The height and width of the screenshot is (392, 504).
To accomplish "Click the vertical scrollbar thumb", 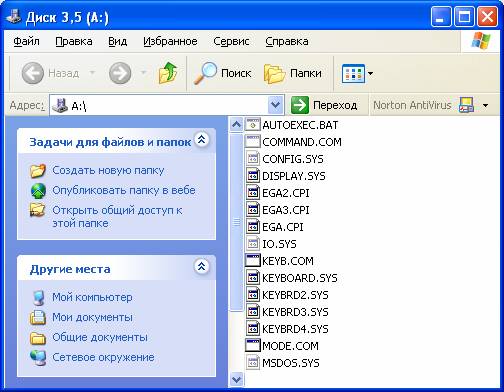I will tap(236, 222).
